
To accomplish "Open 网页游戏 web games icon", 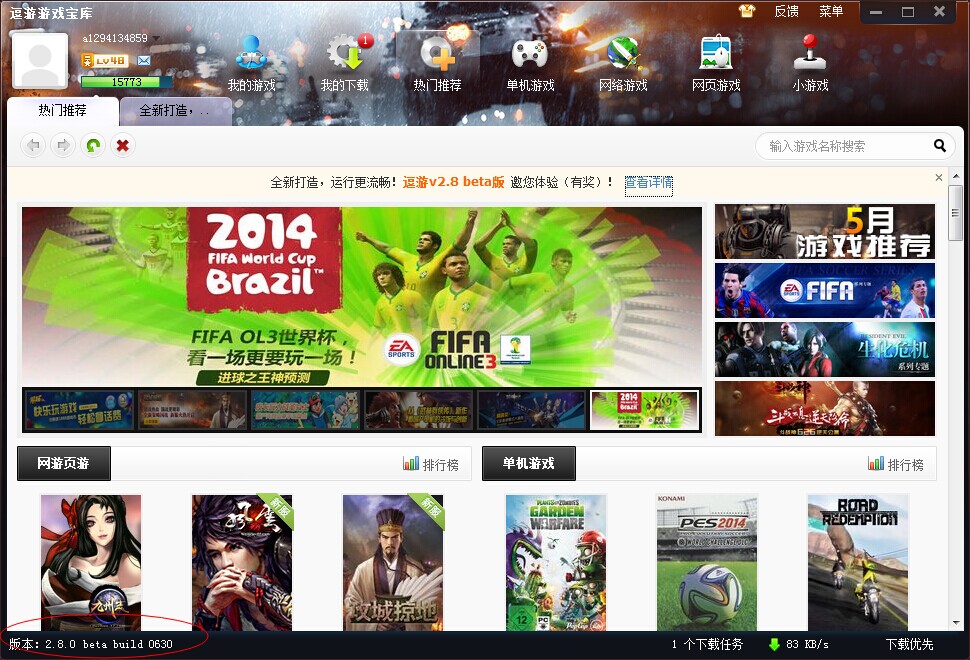I will (x=716, y=53).
